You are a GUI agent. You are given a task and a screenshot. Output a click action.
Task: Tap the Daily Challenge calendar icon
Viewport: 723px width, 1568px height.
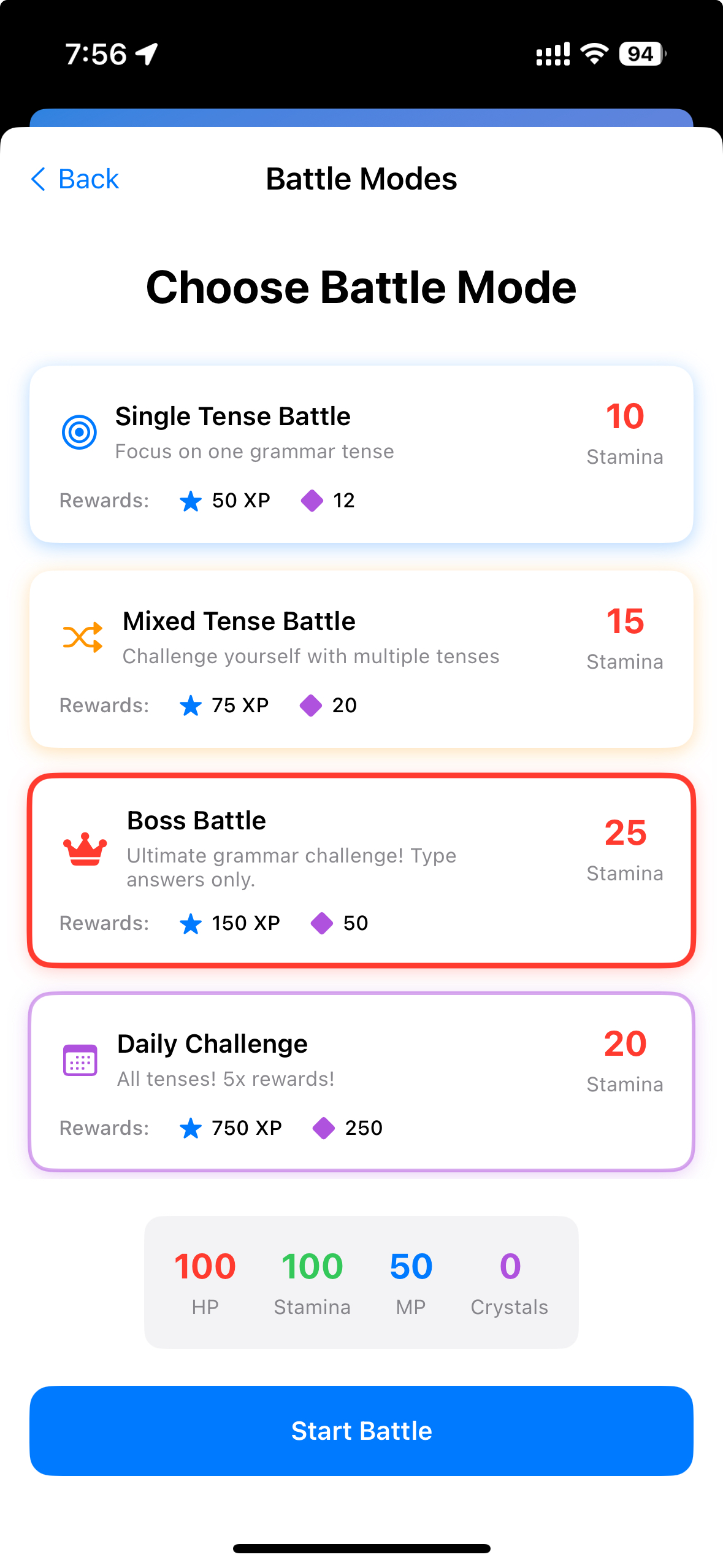80,1059
